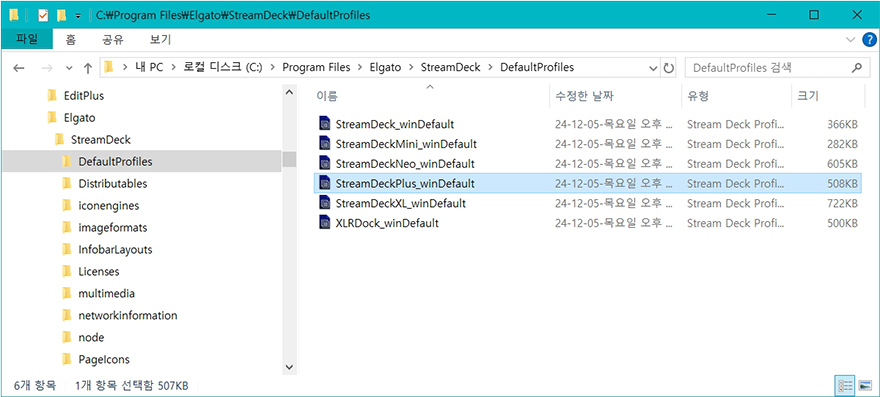Select the StreamDeckXL_winDefault file name
Viewport: 880px width, 397px height.
[x=400, y=203]
